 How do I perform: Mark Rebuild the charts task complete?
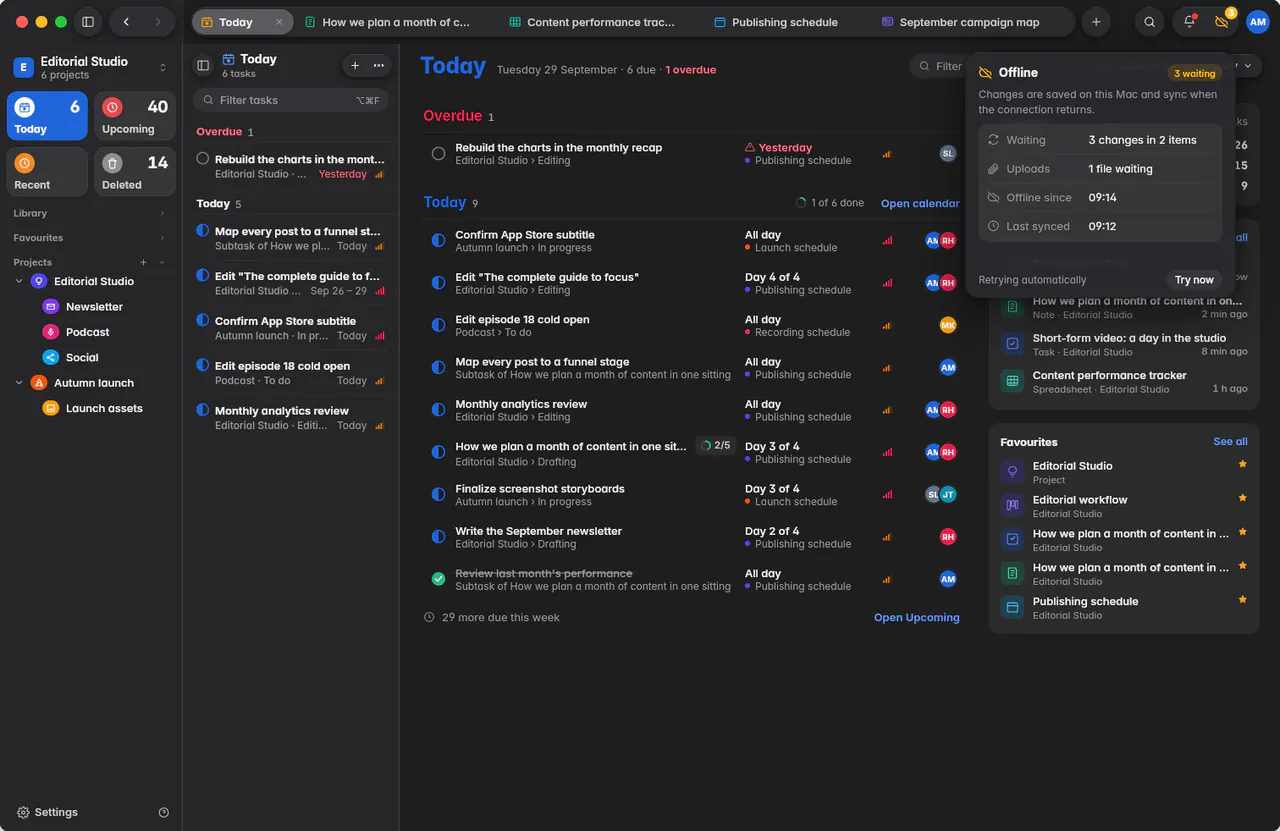[438, 153]
